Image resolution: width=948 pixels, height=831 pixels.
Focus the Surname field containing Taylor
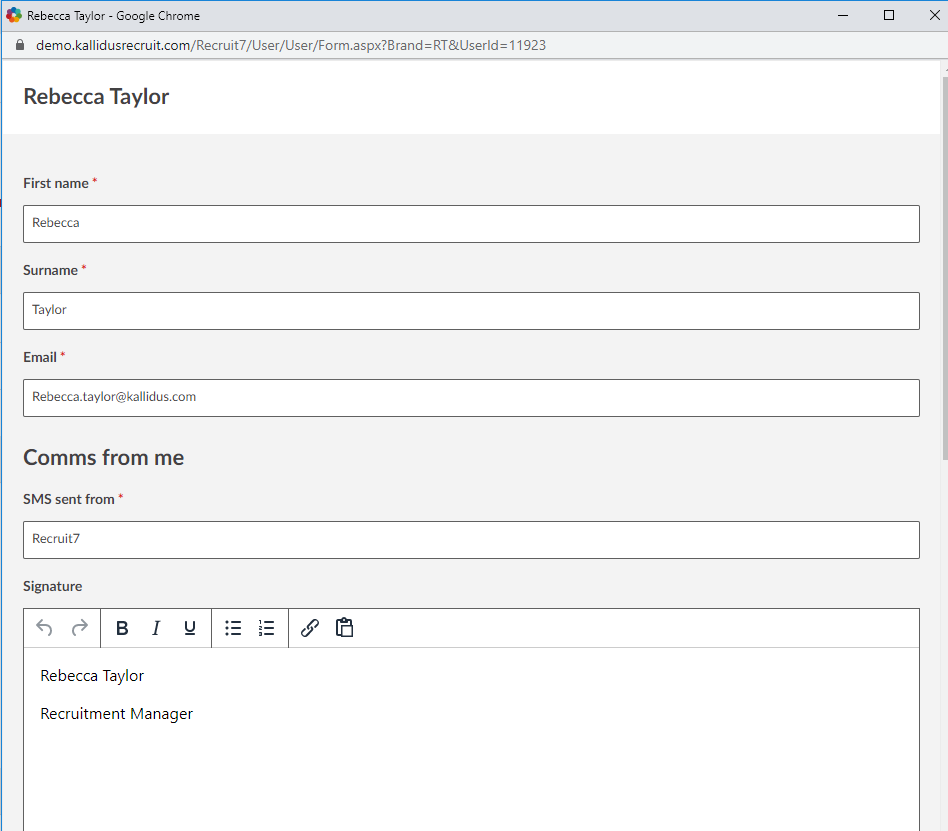pos(471,310)
